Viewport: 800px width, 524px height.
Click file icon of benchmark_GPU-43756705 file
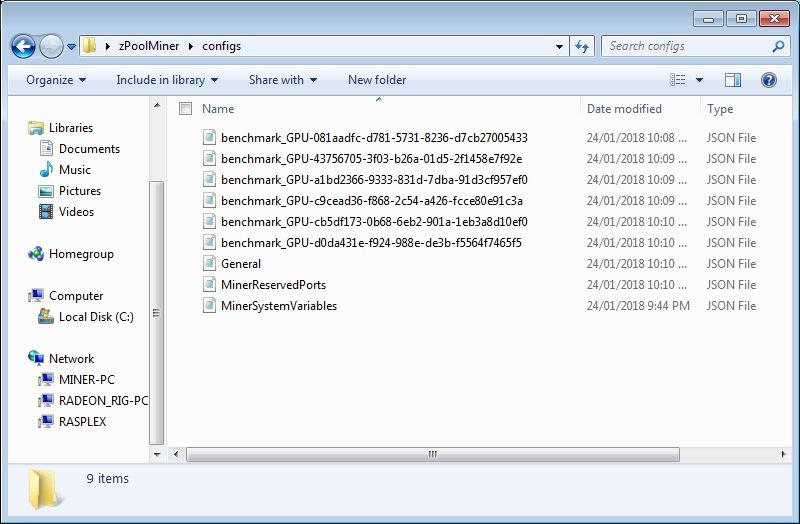[209, 158]
